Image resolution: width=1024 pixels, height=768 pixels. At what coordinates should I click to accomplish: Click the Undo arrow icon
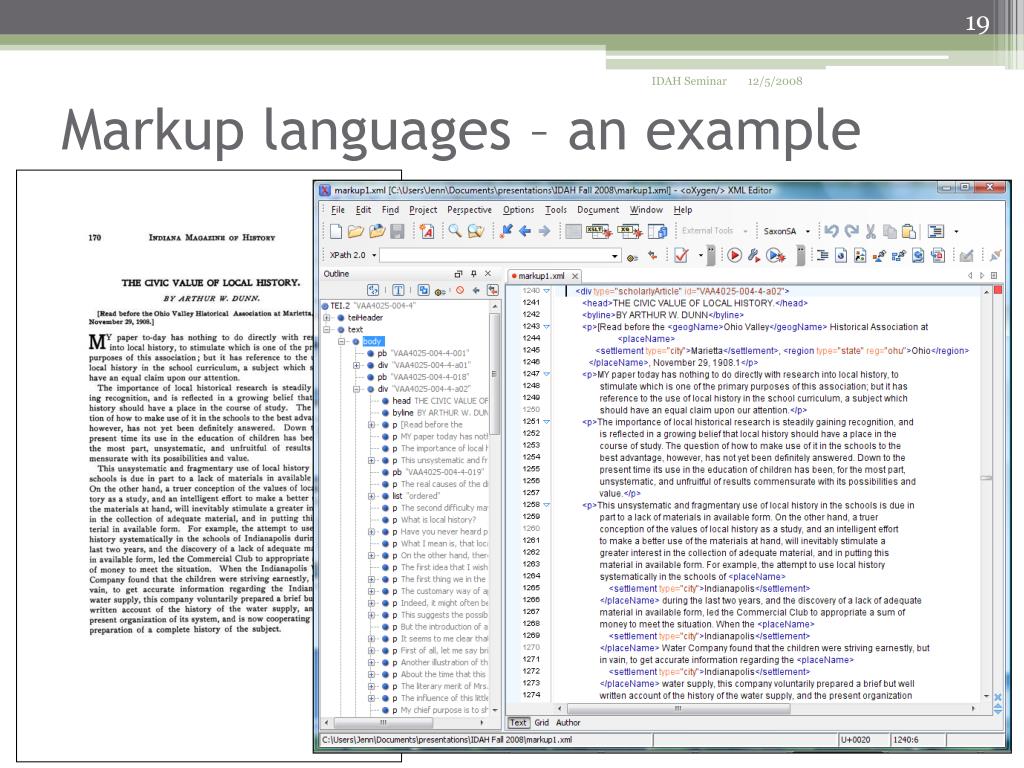831,231
